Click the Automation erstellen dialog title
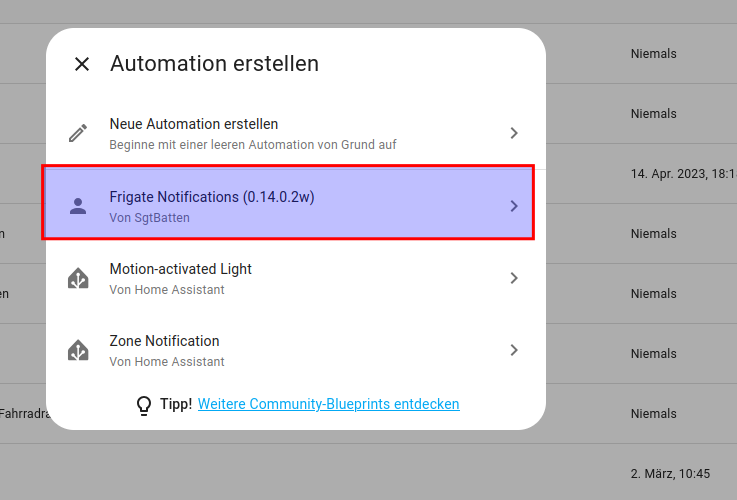The width and height of the screenshot is (737, 500). click(214, 64)
